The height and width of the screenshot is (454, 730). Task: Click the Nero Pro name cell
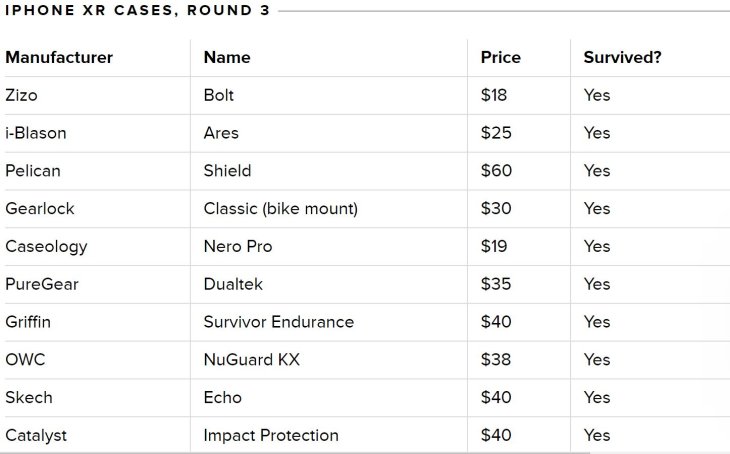(x=238, y=246)
